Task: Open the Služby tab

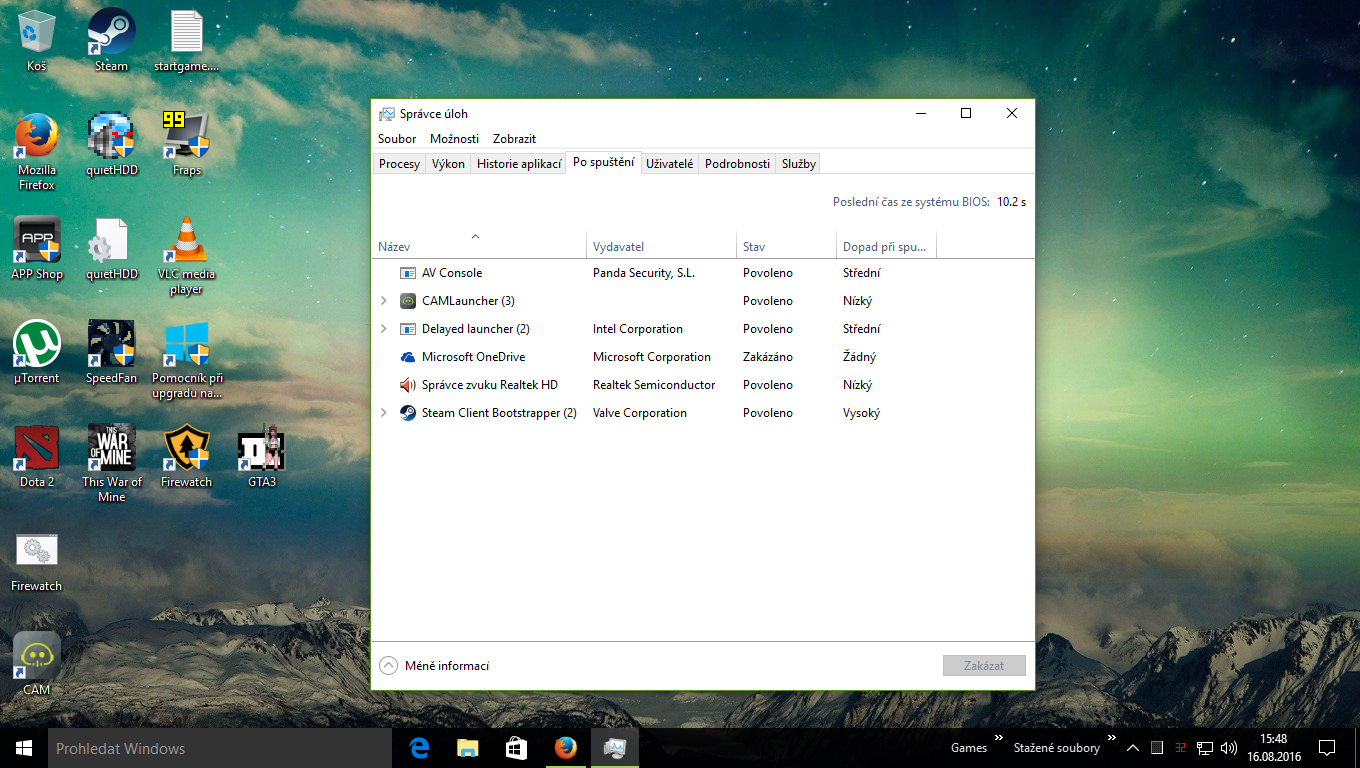Action: click(798, 164)
